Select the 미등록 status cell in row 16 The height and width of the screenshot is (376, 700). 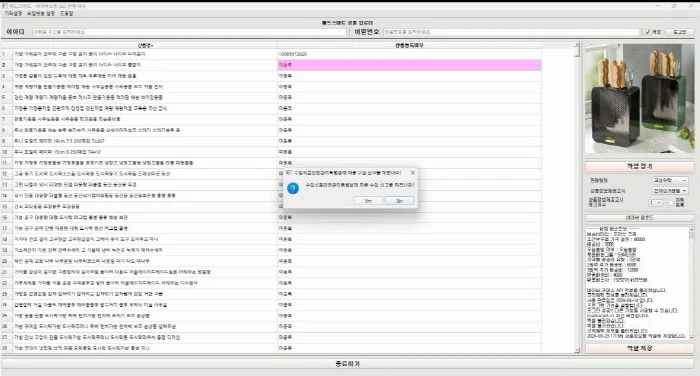coord(409,217)
